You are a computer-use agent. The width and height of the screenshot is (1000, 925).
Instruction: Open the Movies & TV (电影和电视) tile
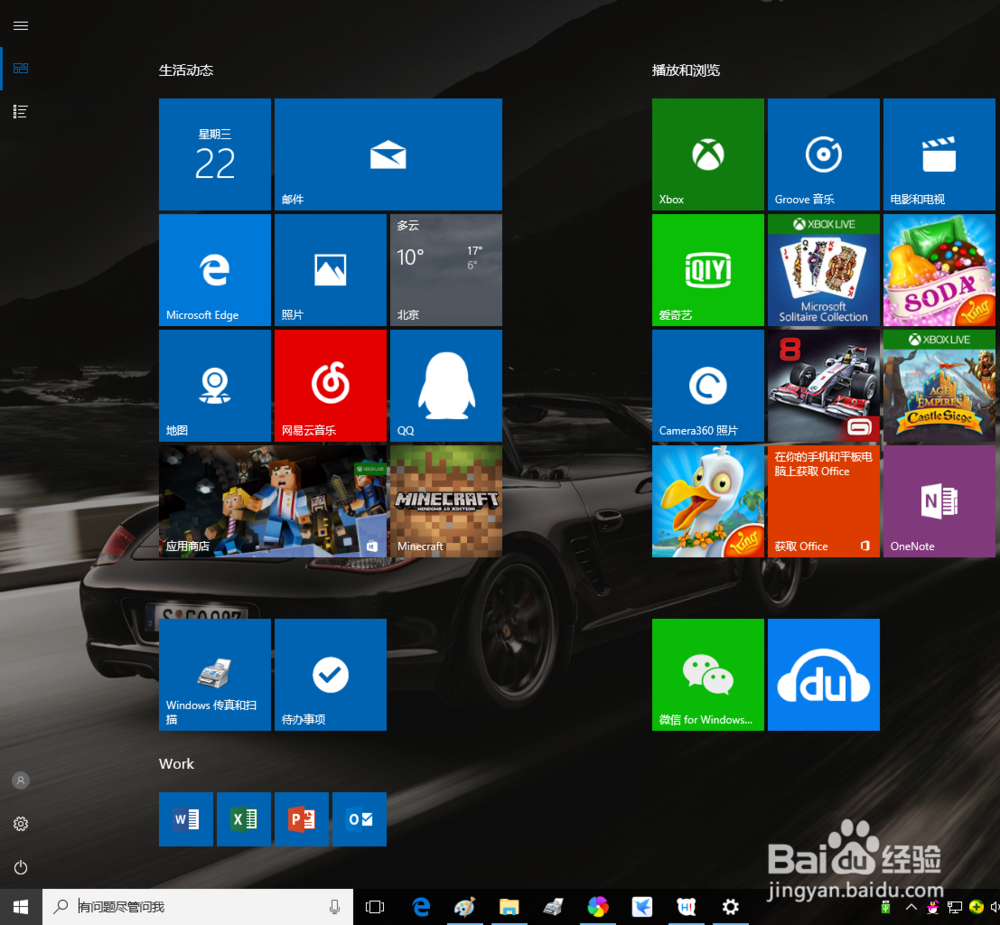(939, 154)
